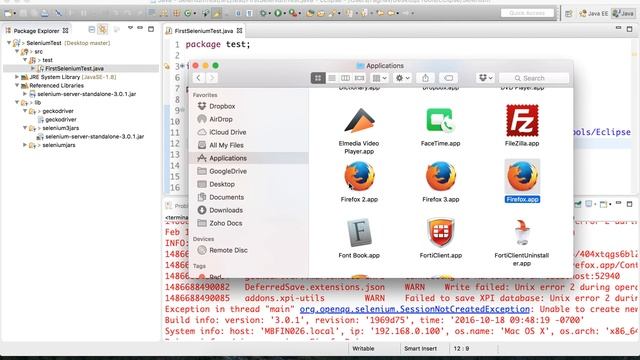640x360 pixels.
Task: Open the Elmedia Video Player.app icon
Action: tap(359, 120)
